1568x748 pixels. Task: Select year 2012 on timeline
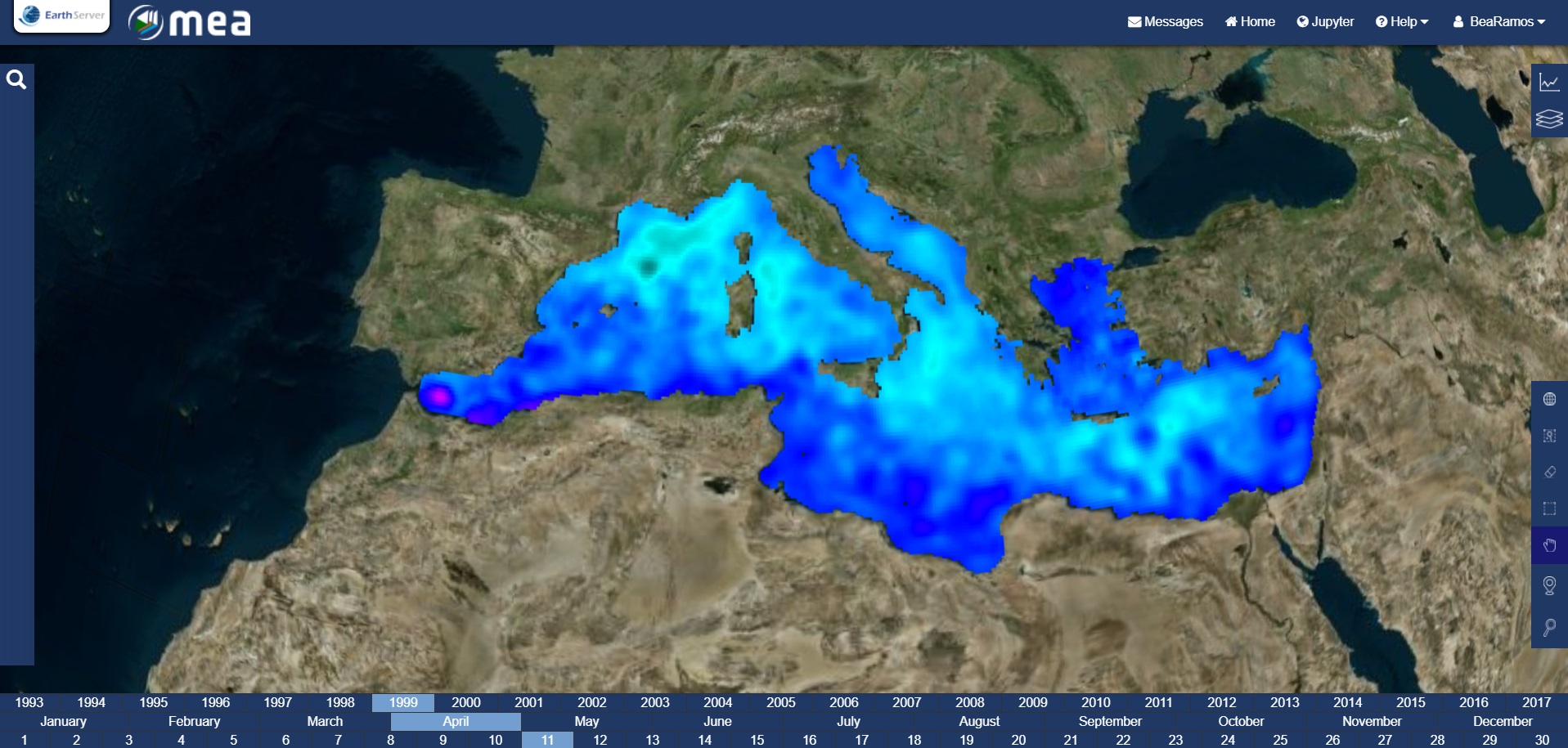[x=1222, y=702]
